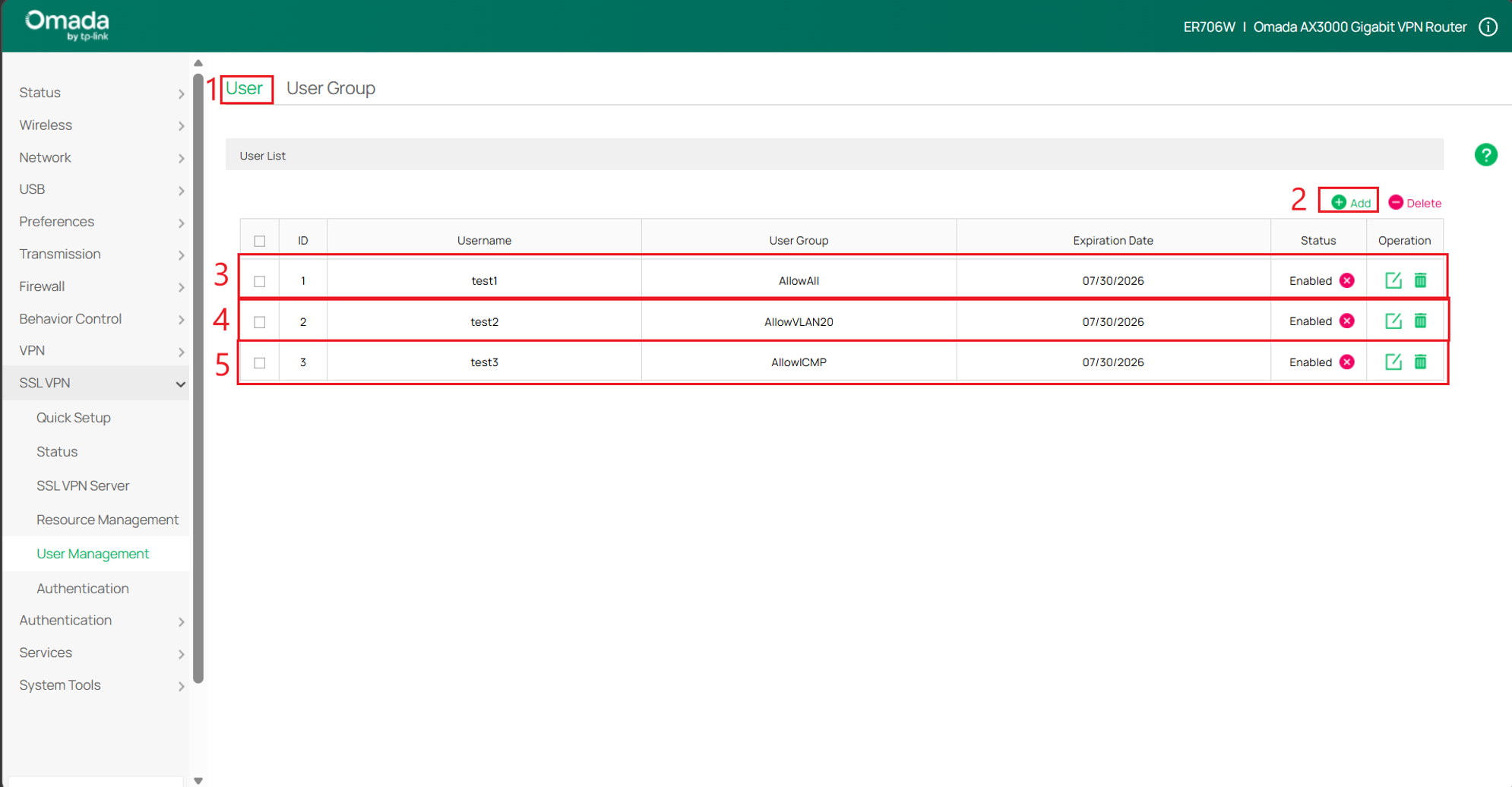The width and height of the screenshot is (1512, 787).
Task: Switch to the User Group tab
Action: (x=331, y=88)
